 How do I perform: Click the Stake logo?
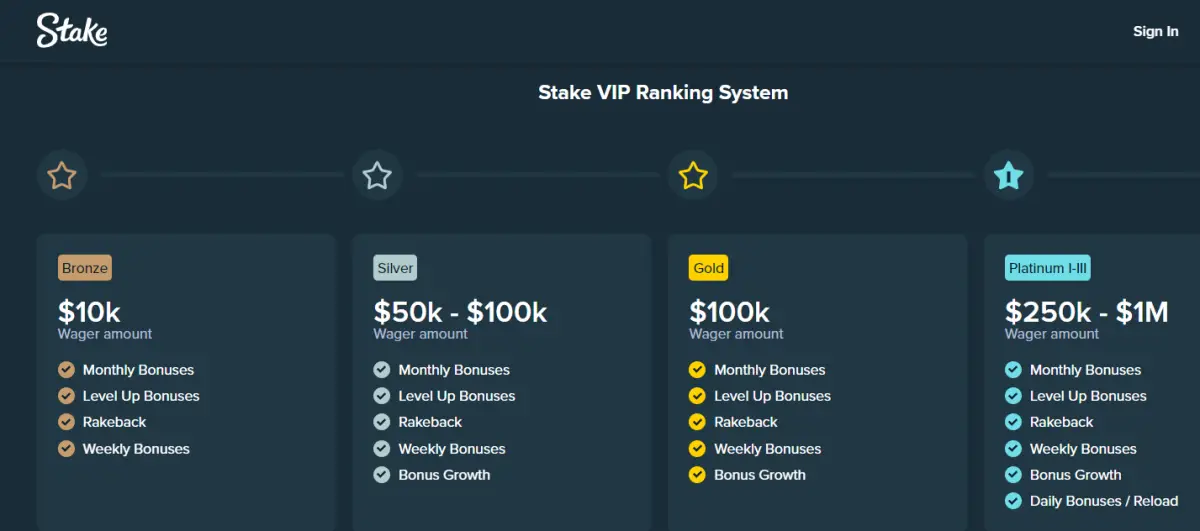72,31
